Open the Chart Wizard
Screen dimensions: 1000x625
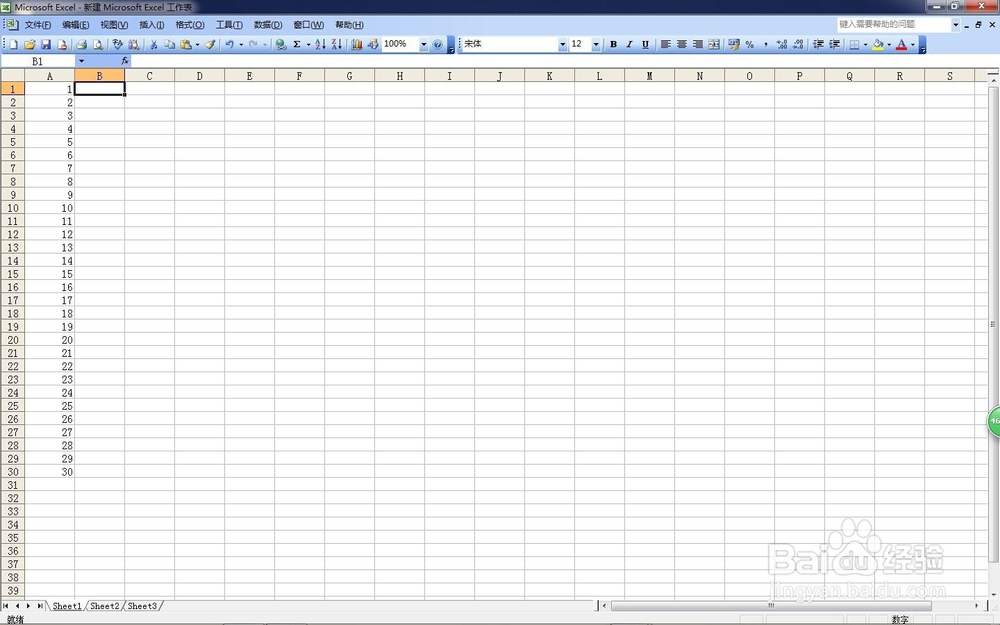(357, 44)
